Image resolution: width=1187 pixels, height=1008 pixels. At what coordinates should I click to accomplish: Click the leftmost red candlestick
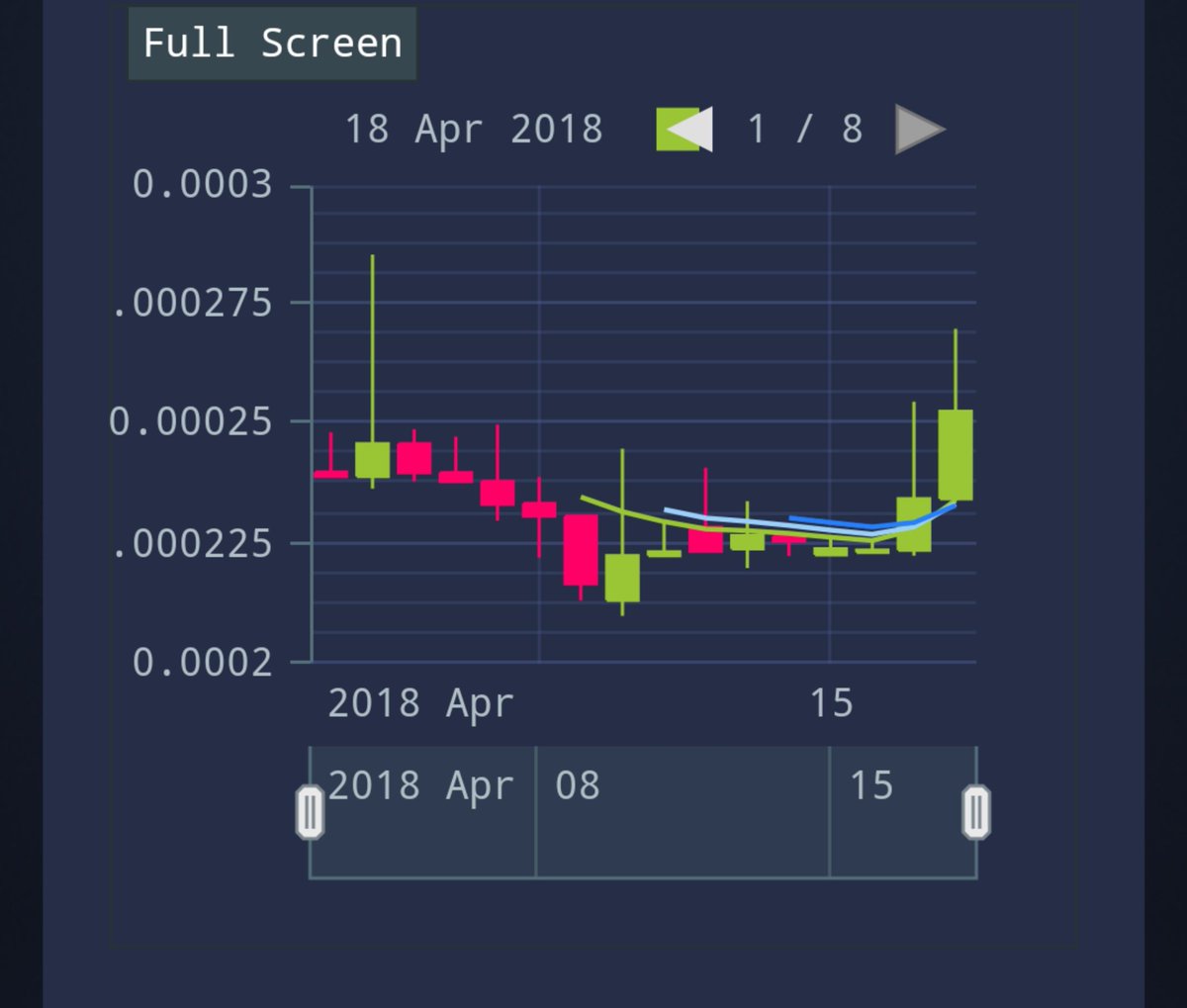click(x=331, y=473)
